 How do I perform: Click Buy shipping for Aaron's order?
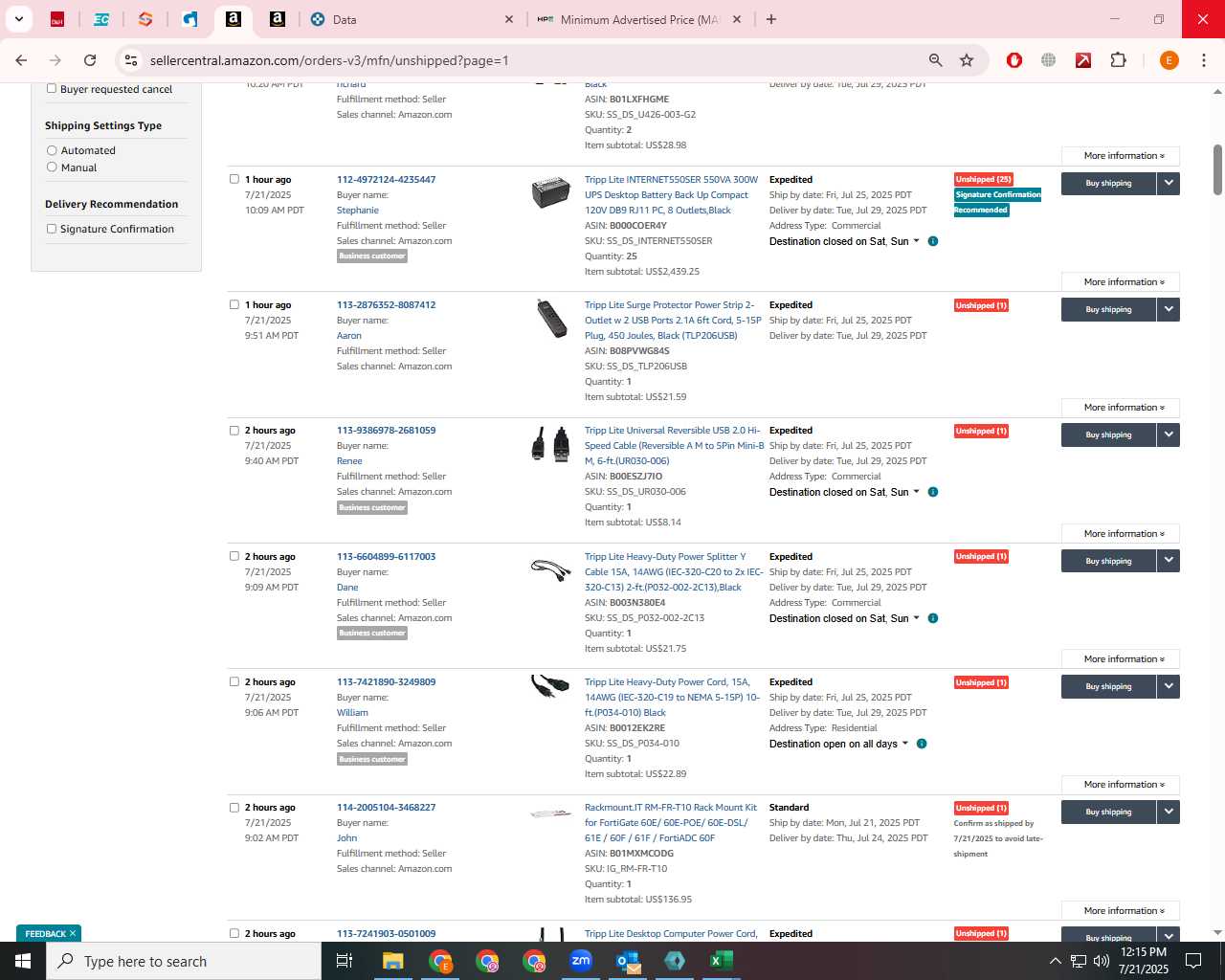click(1108, 309)
